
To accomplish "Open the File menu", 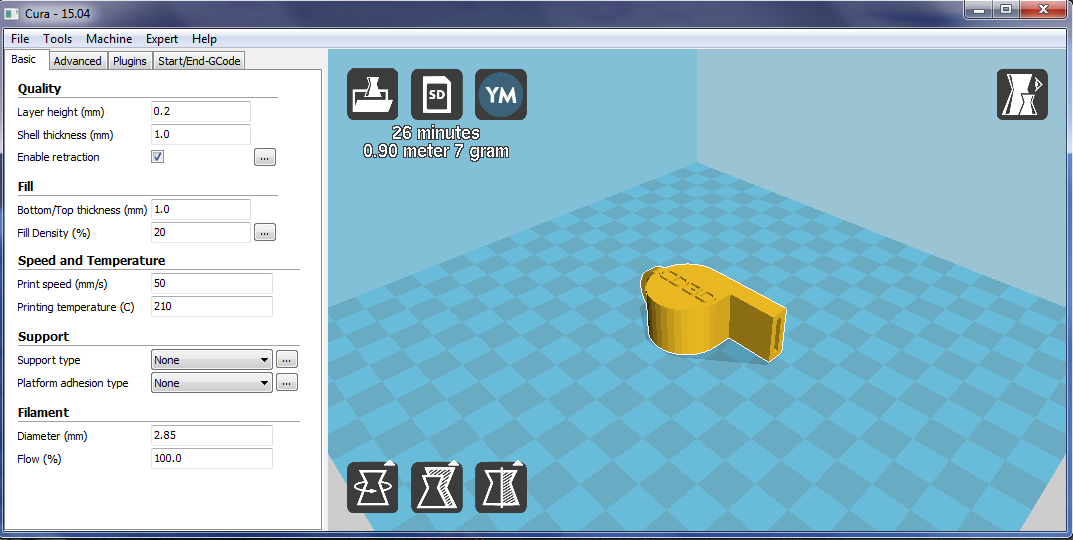I will (x=20, y=39).
